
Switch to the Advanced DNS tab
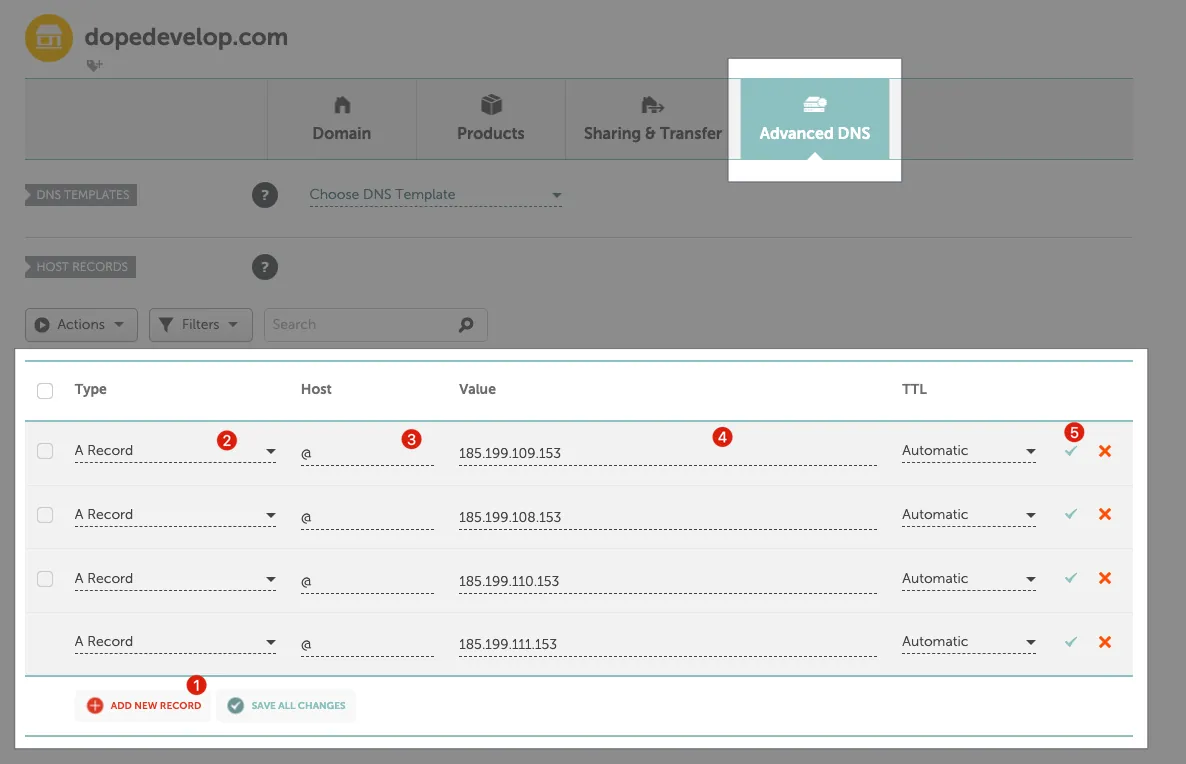pos(814,119)
